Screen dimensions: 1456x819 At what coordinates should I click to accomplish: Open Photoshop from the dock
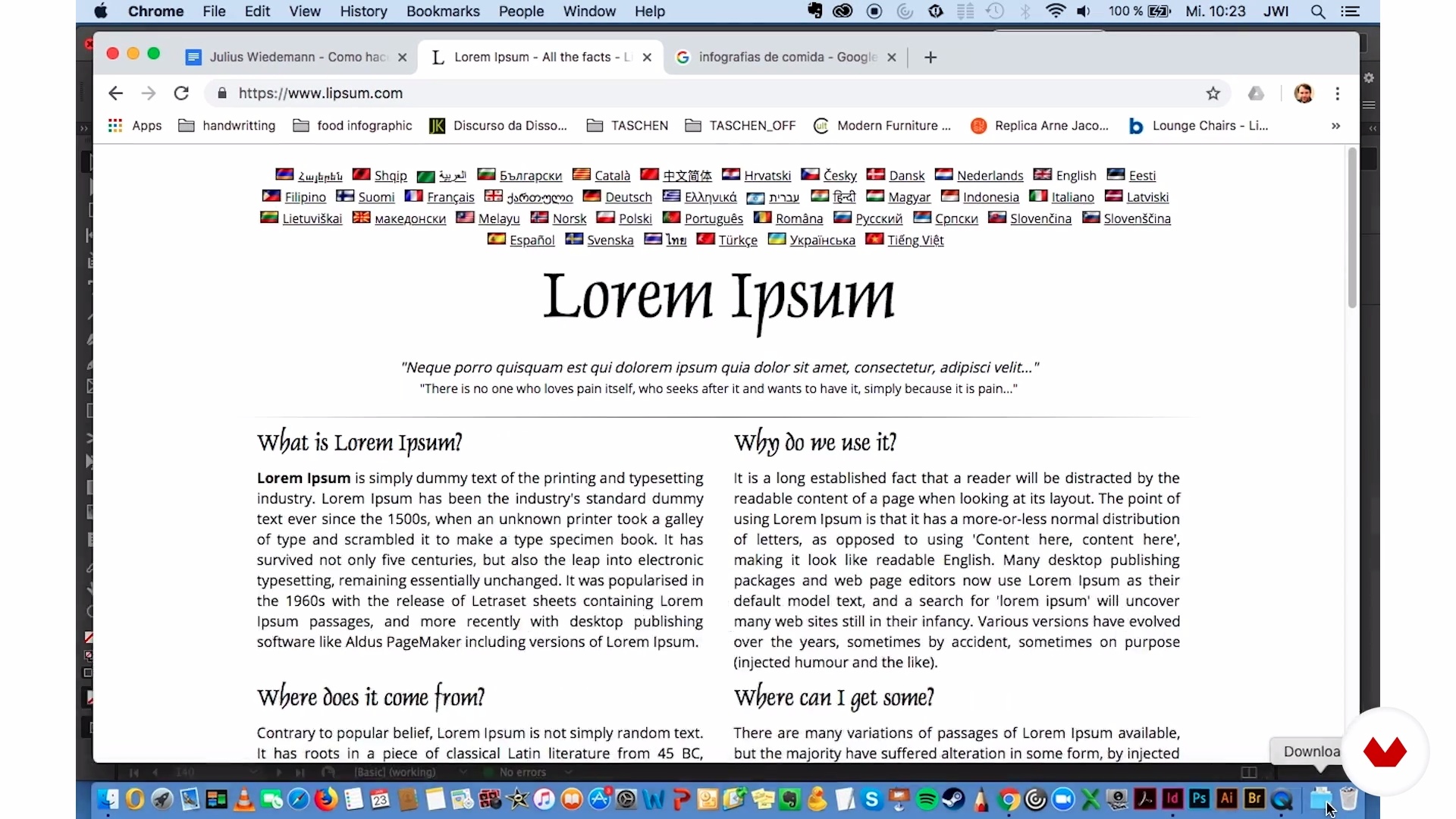click(x=1200, y=799)
